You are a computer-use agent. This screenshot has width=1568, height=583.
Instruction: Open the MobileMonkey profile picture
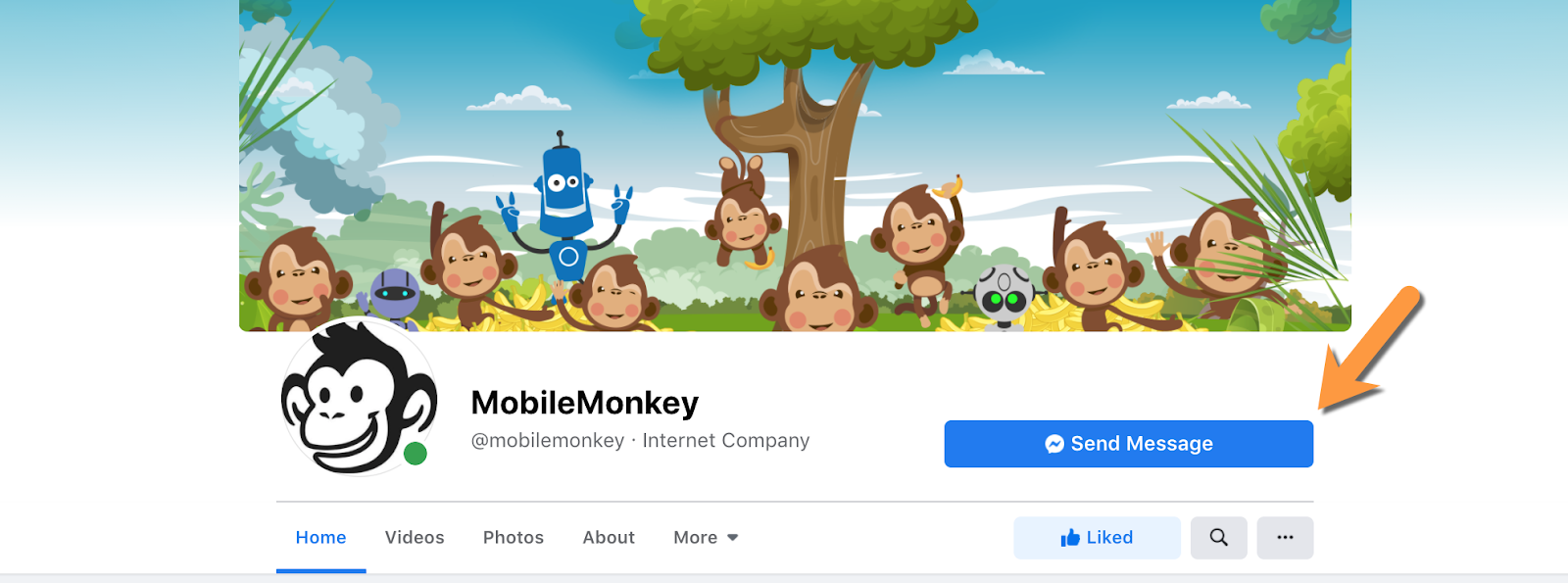click(359, 397)
